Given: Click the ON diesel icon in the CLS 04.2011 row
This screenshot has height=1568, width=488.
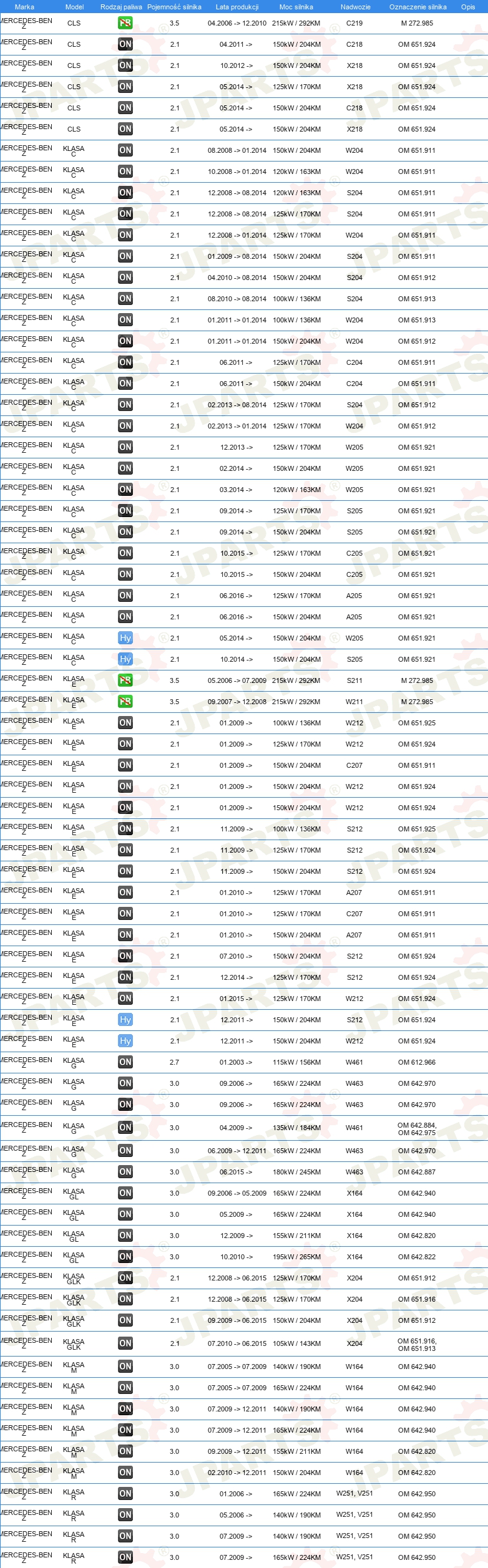Looking at the screenshot, I should pos(125,44).
